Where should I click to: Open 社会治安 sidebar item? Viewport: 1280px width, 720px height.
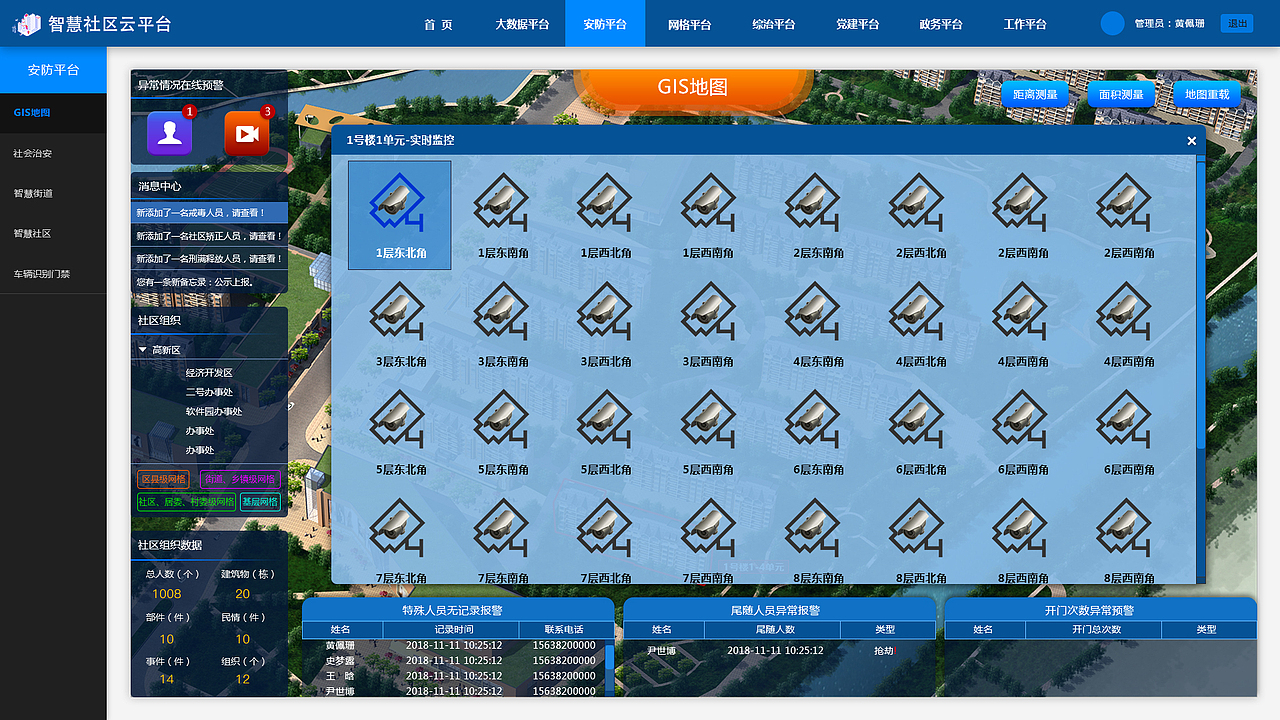click(x=53, y=153)
